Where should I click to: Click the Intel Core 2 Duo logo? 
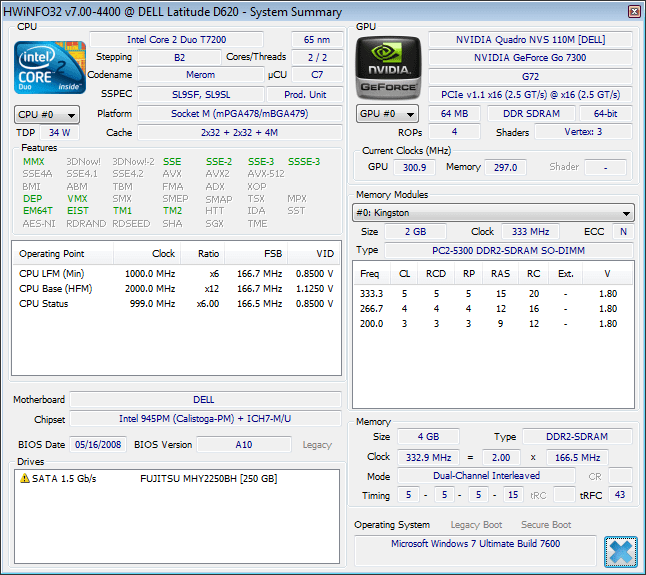(x=50, y=67)
